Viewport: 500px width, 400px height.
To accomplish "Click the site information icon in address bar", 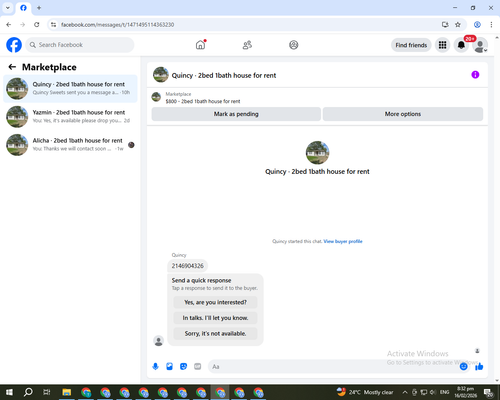I will [53, 25].
